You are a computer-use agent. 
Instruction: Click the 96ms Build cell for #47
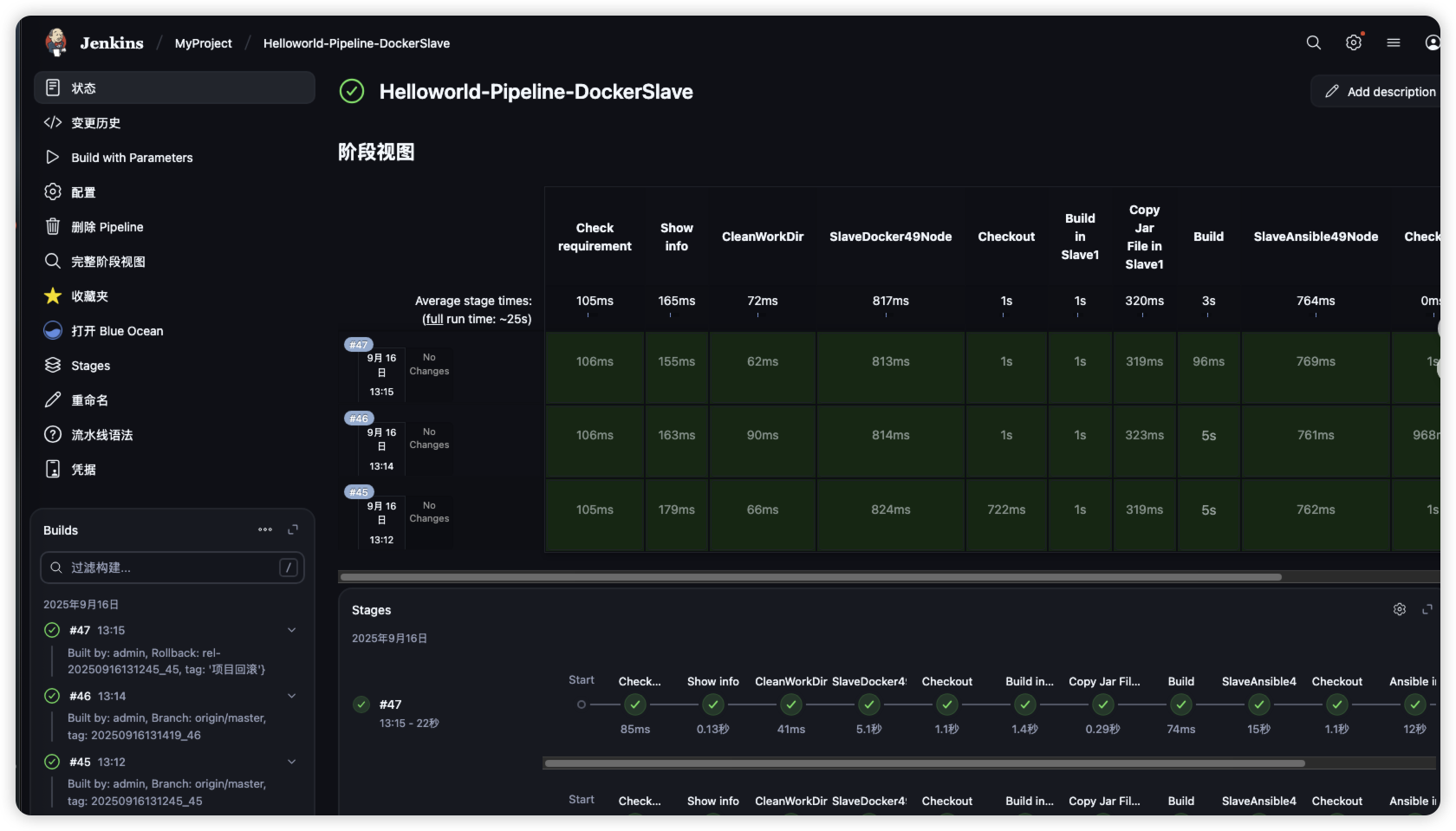pos(1209,367)
